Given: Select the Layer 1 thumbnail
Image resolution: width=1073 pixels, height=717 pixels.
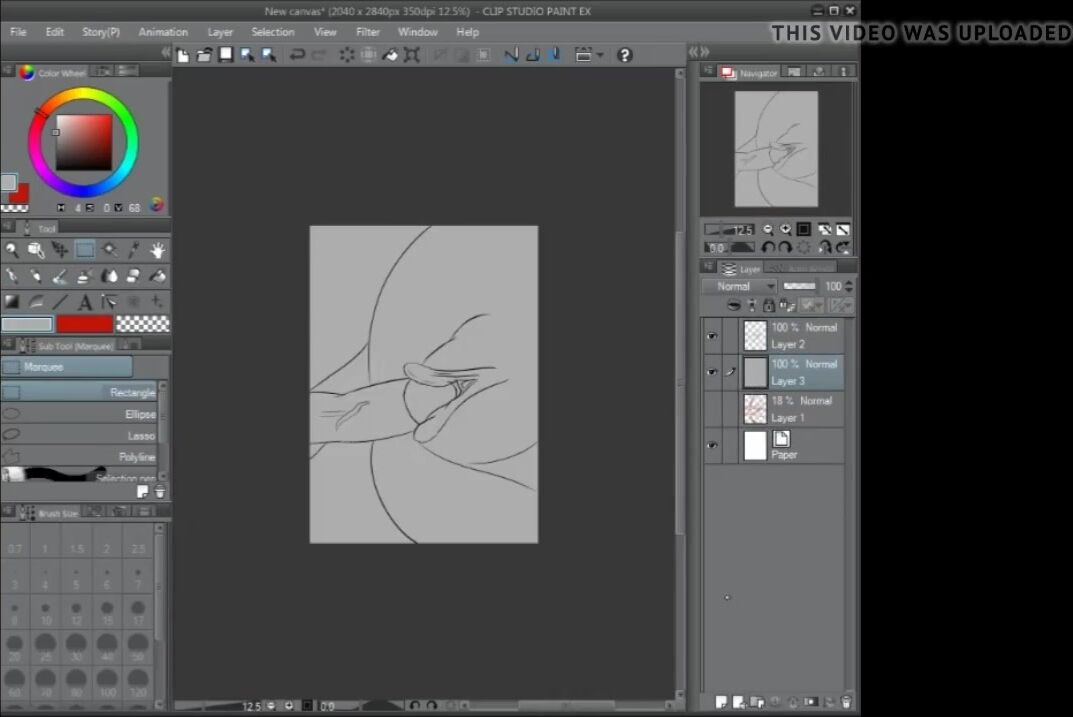Looking at the screenshot, I should click(755, 409).
